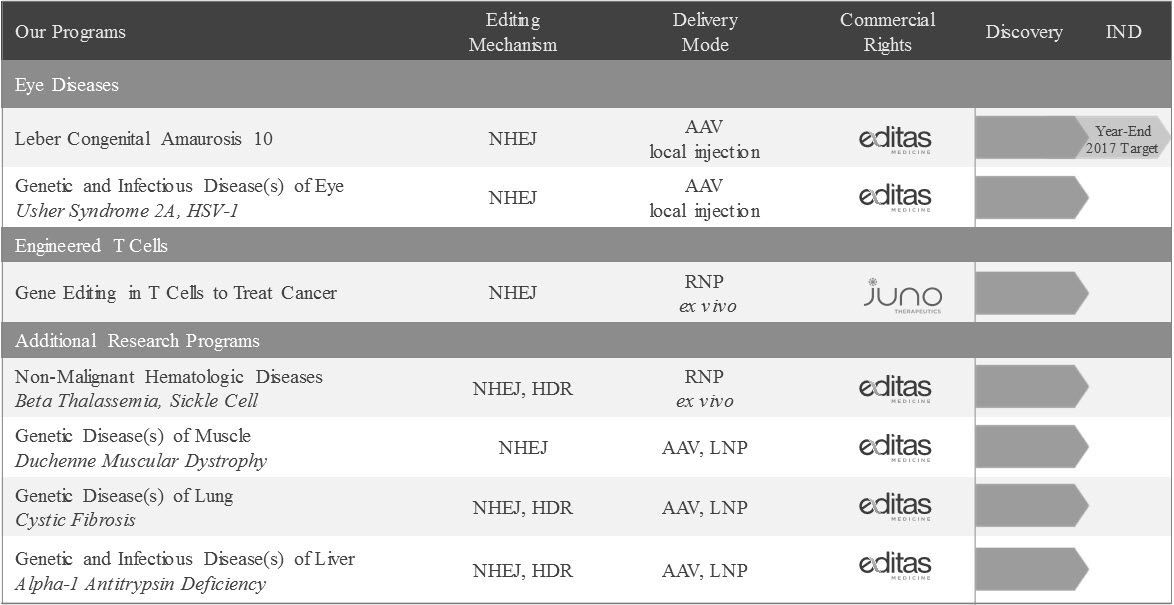Image resolution: width=1174 pixels, height=605 pixels.
Task: Select the Engineered T Cells section header
Action: point(91,246)
